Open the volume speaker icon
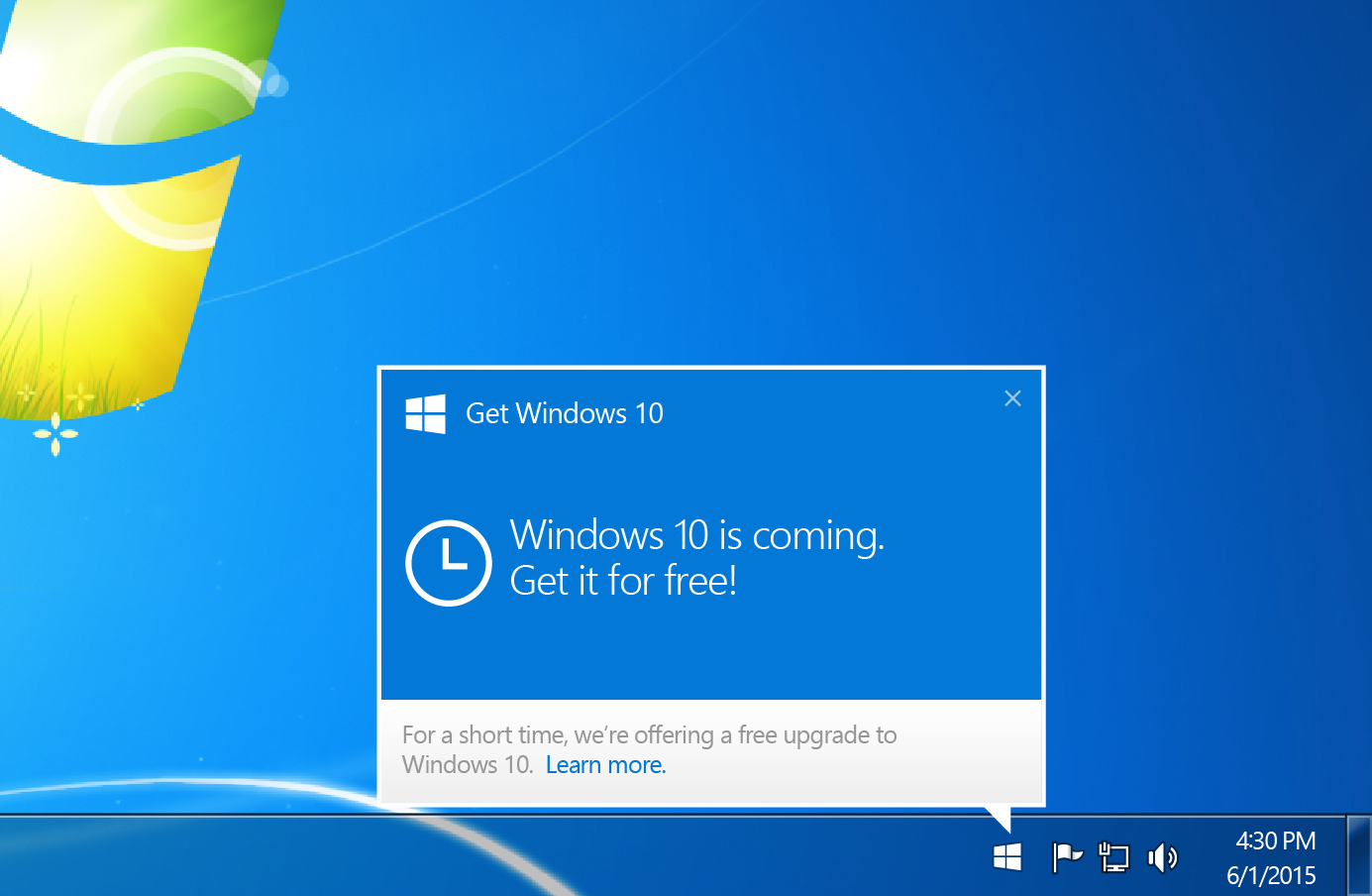Image resolution: width=1372 pixels, height=896 pixels. click(x=1163, y=857)
